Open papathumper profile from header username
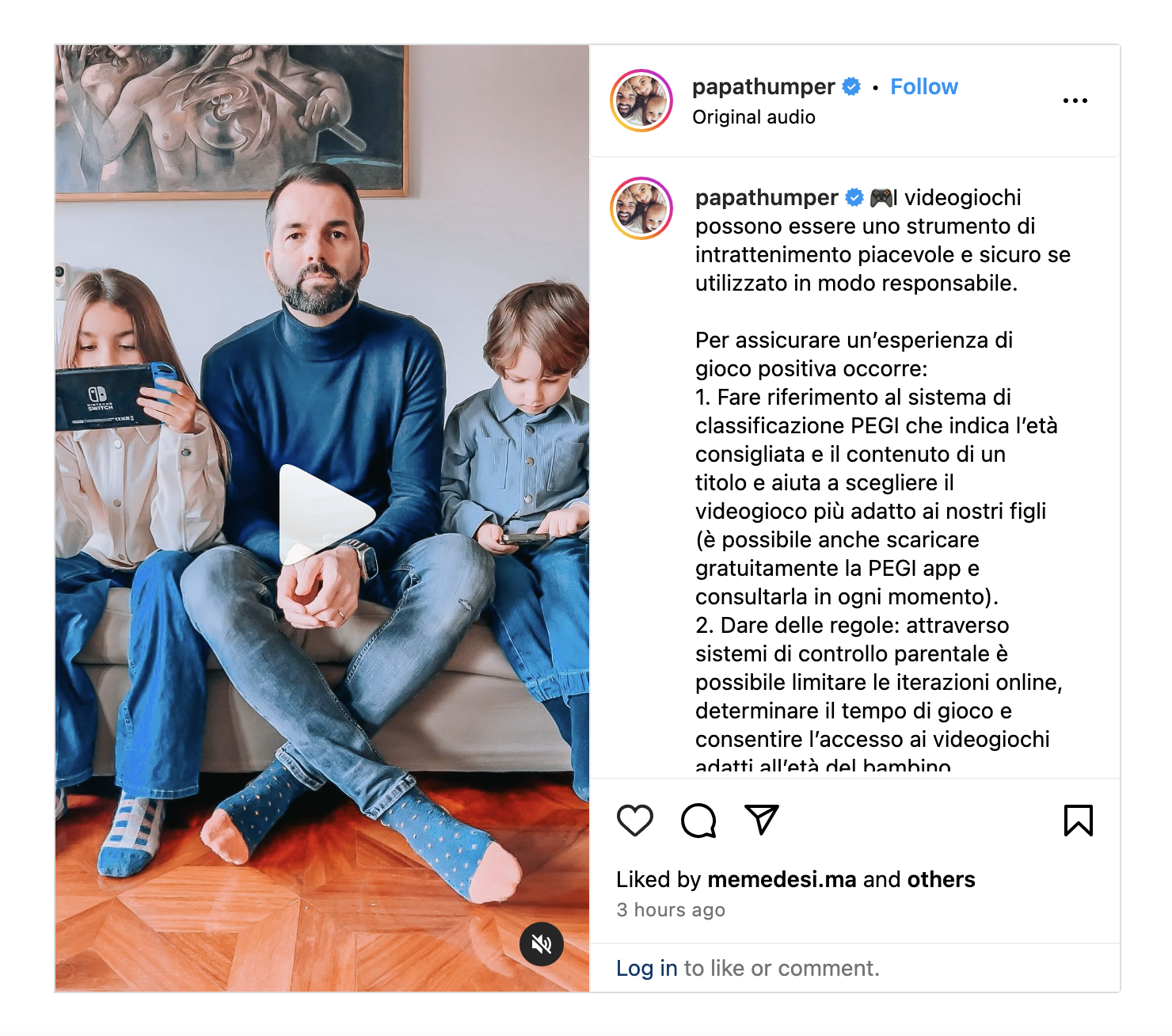This screenshot has height=1036, width=1172. tap(763, 87)
